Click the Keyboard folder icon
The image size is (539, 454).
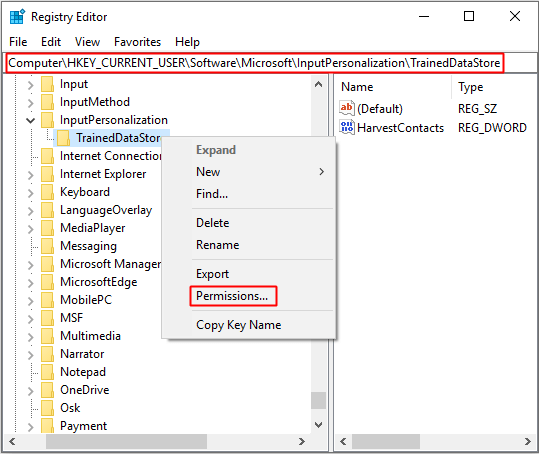click(x=47, y=192)
